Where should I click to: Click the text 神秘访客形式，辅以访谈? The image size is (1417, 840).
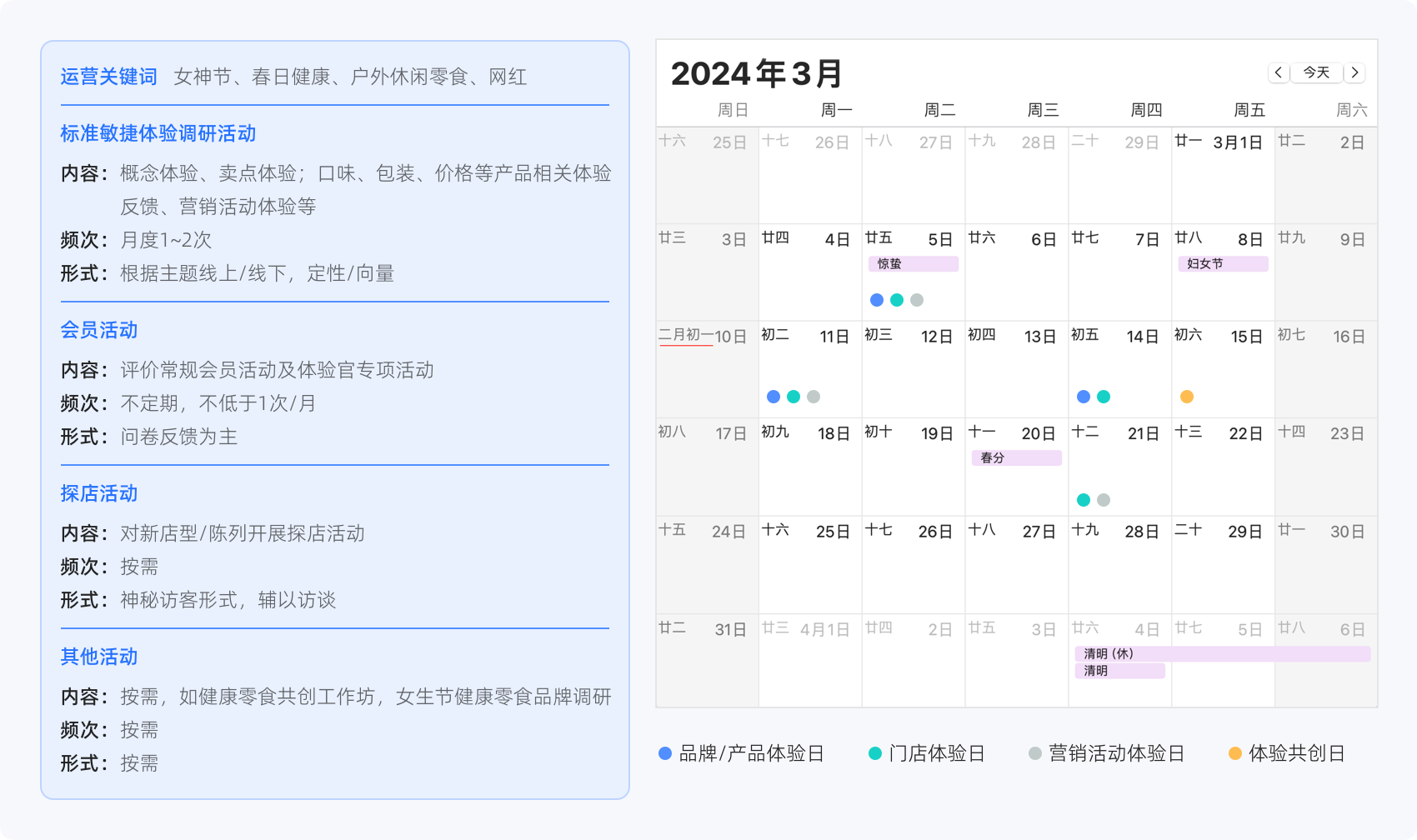[228, 600]
